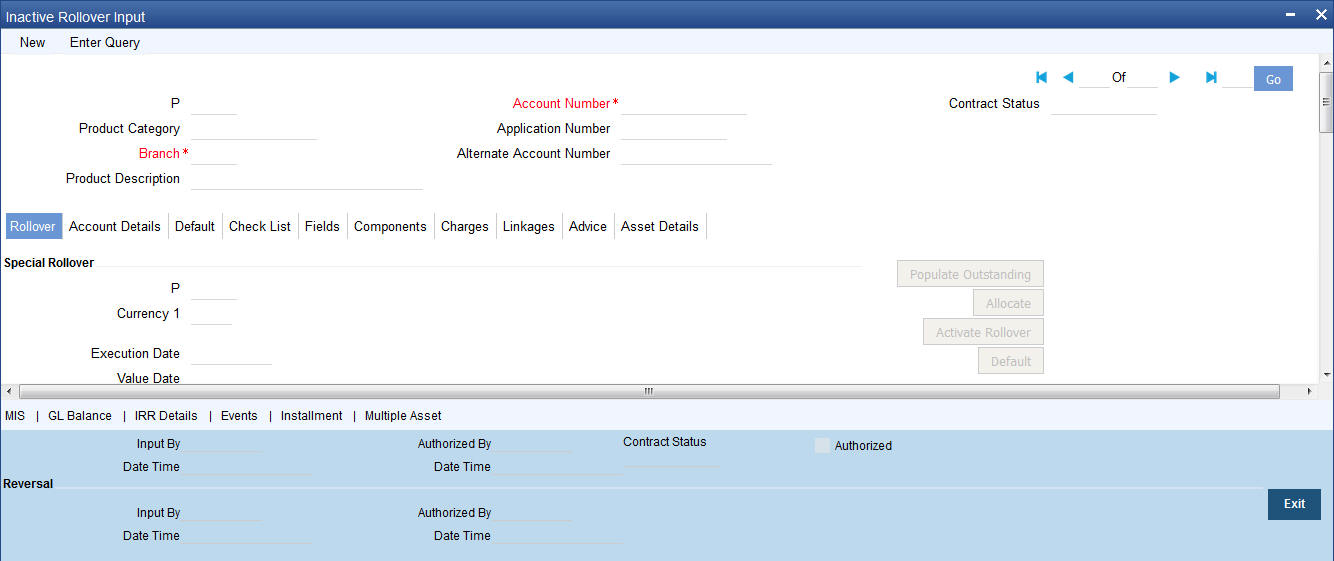This screenshot has width=1334, height=561.
Task: Open the Asset Details tab
Action: coord(660,226)
